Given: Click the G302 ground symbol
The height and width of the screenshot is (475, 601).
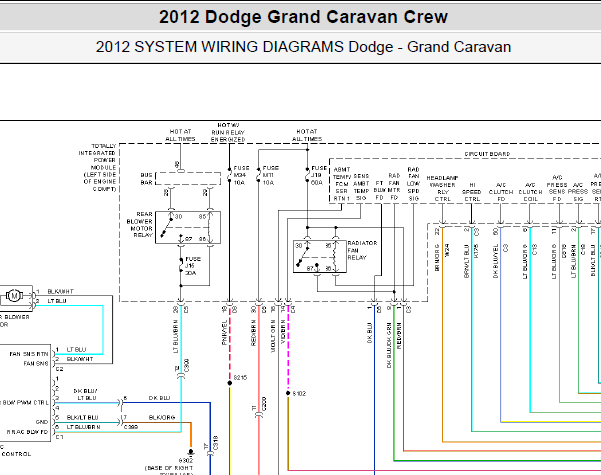Looking at the screenshot, I should tap(190, 452).
